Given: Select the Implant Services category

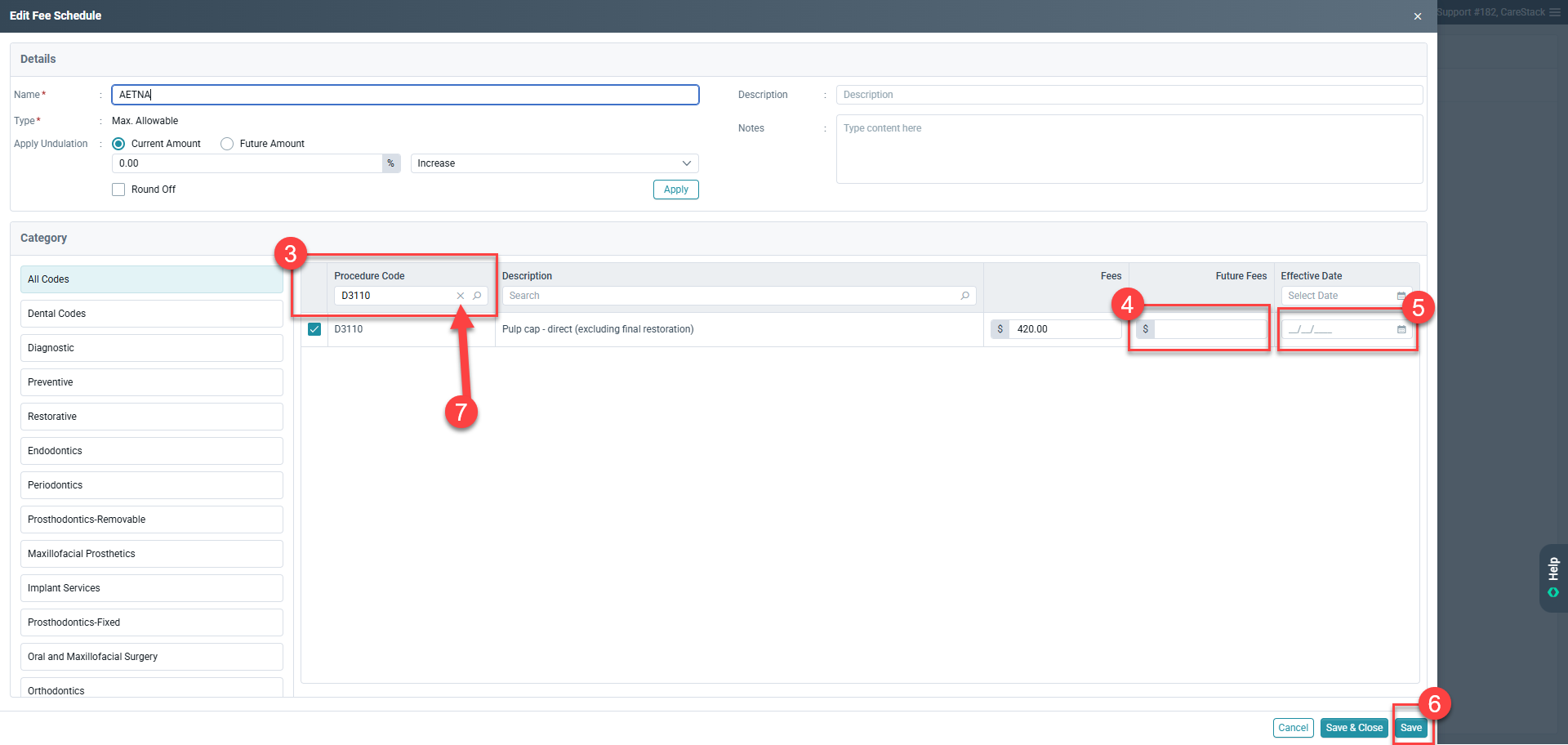Looking at the screenshot, I should [x=152, y=588].
